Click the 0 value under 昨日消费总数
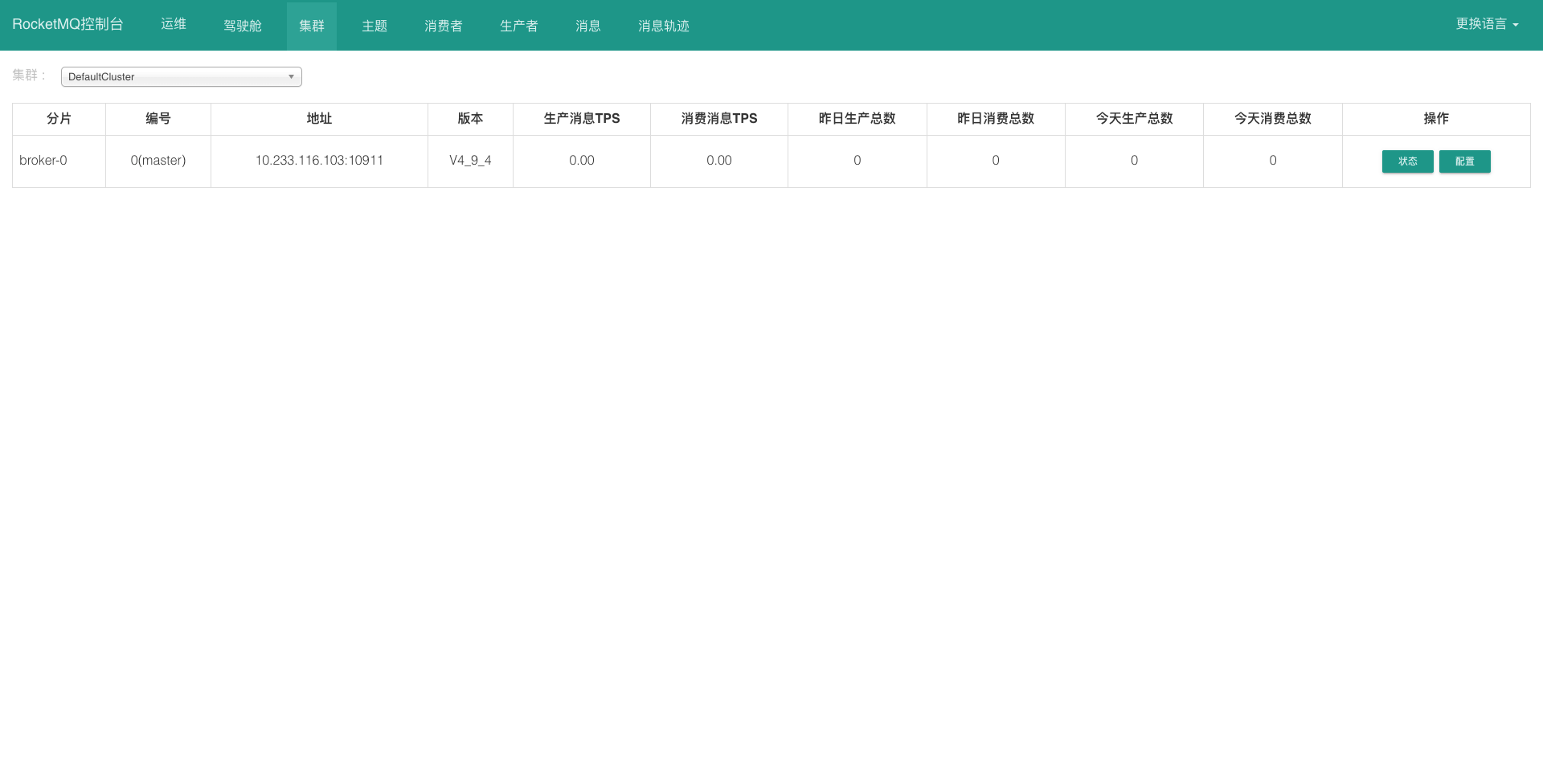This screenshot has height=784, width=1543. click(x=996, y=161)
